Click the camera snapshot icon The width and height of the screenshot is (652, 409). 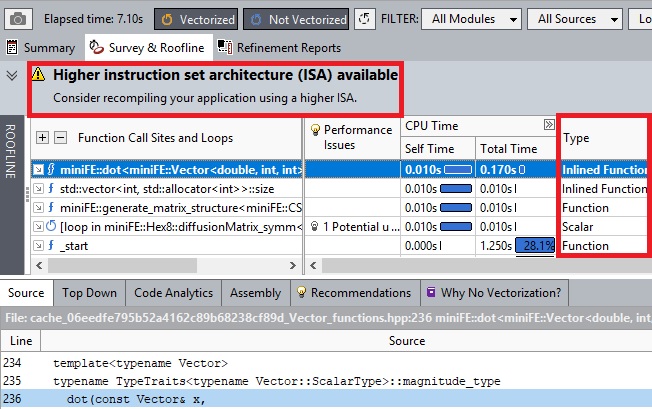20,18
